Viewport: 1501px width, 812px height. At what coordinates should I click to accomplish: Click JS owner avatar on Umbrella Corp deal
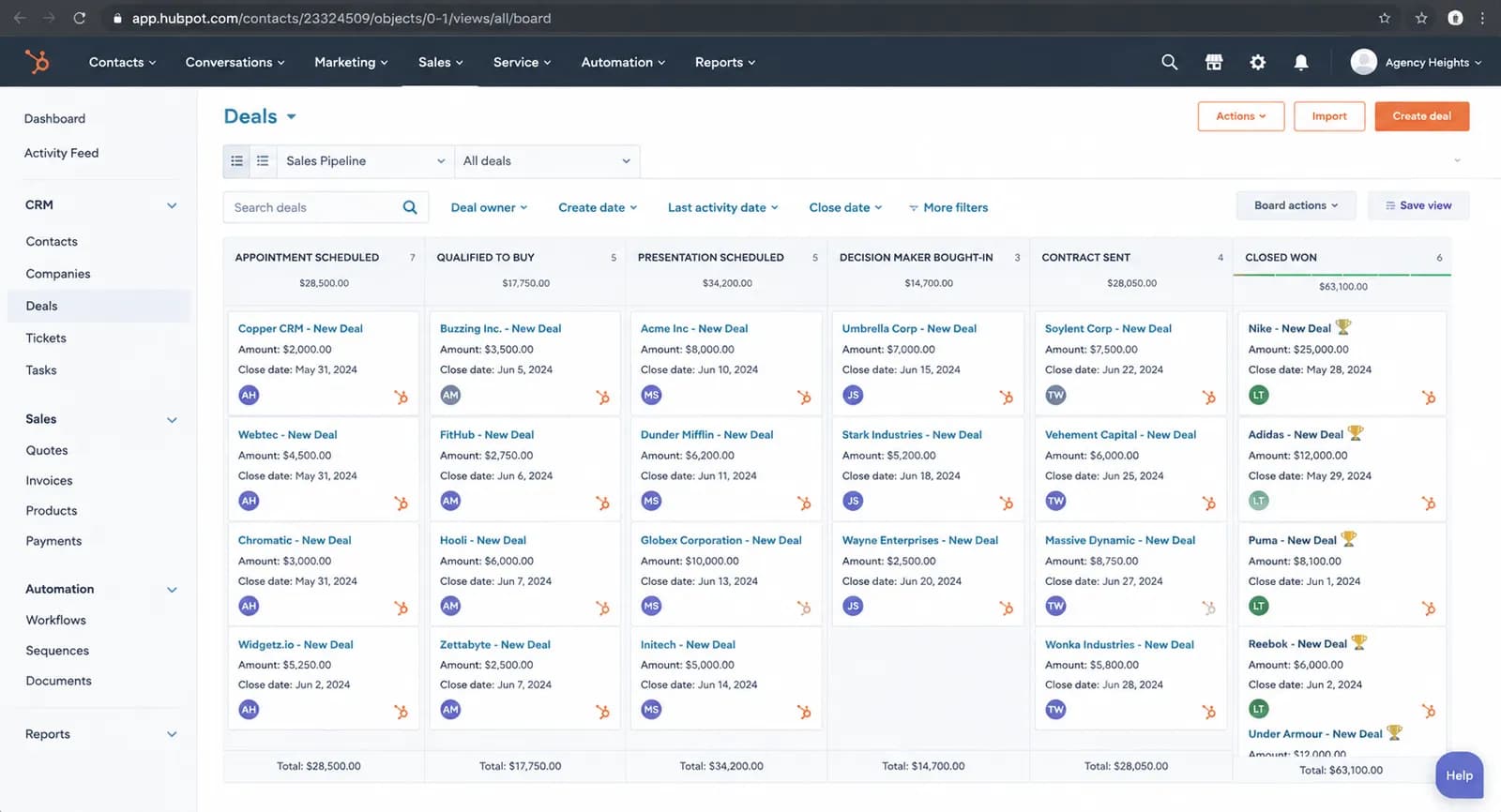pos(853,395)
